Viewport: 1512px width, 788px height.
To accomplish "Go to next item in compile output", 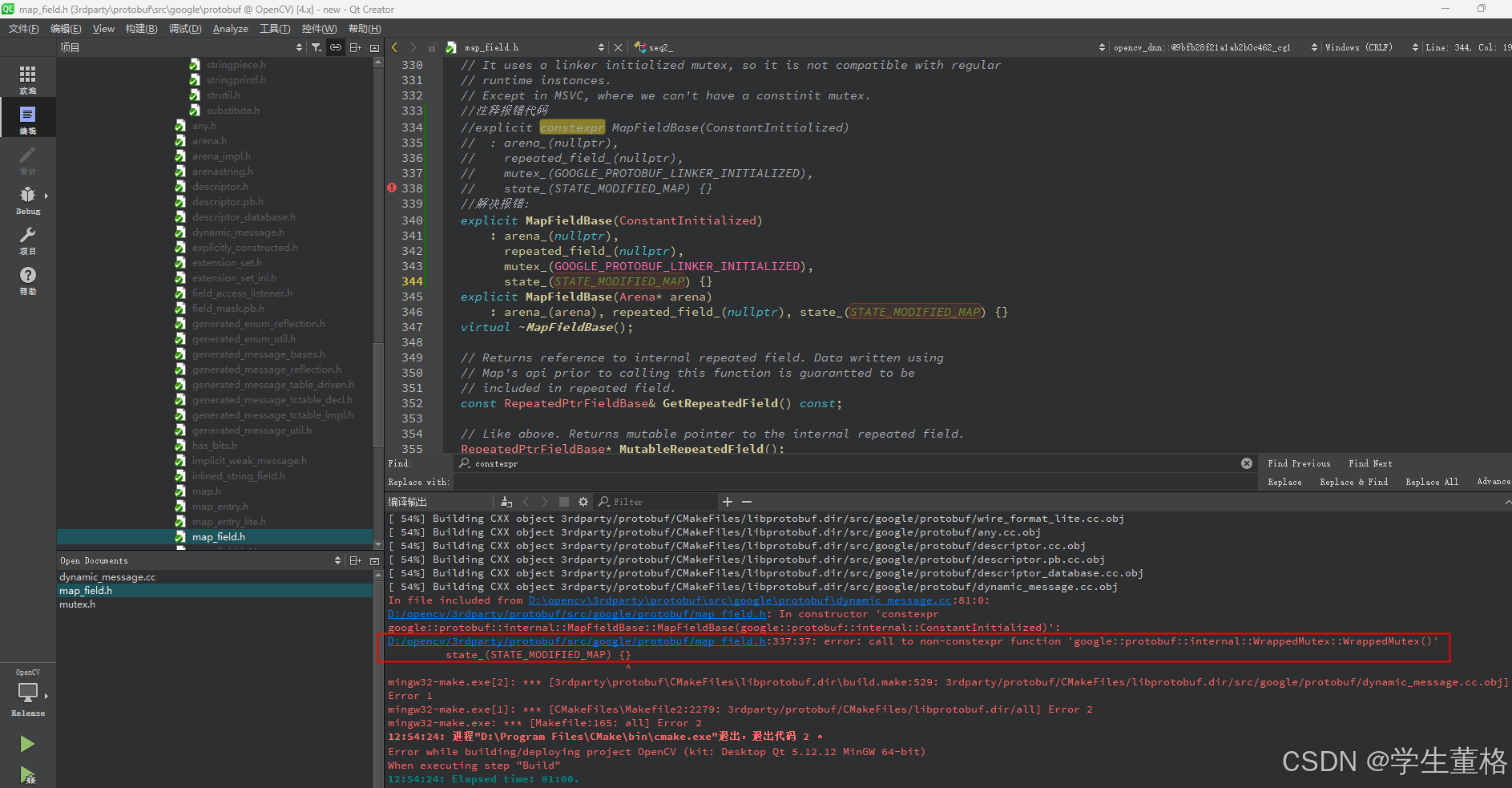I will click(x=545, y=502).
